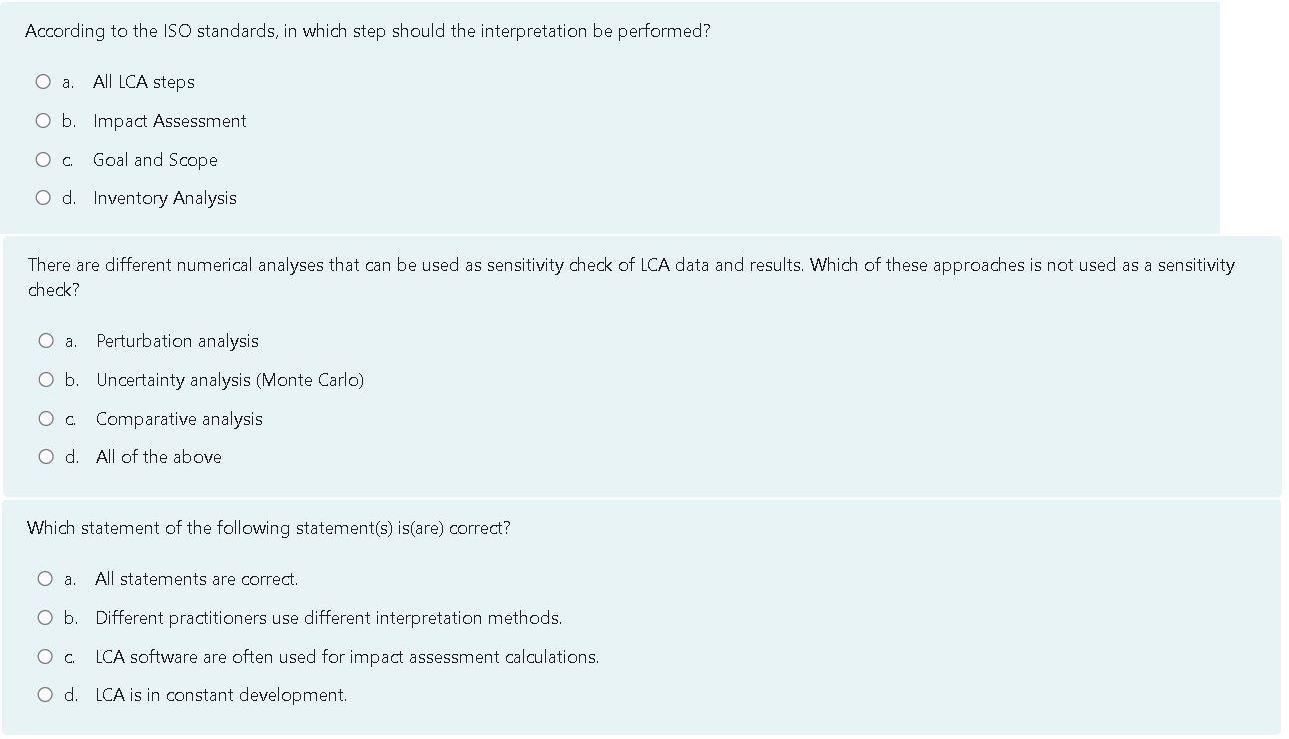
Task: Pick 'All of the above' radio option
Action: [x=46, y=457]
